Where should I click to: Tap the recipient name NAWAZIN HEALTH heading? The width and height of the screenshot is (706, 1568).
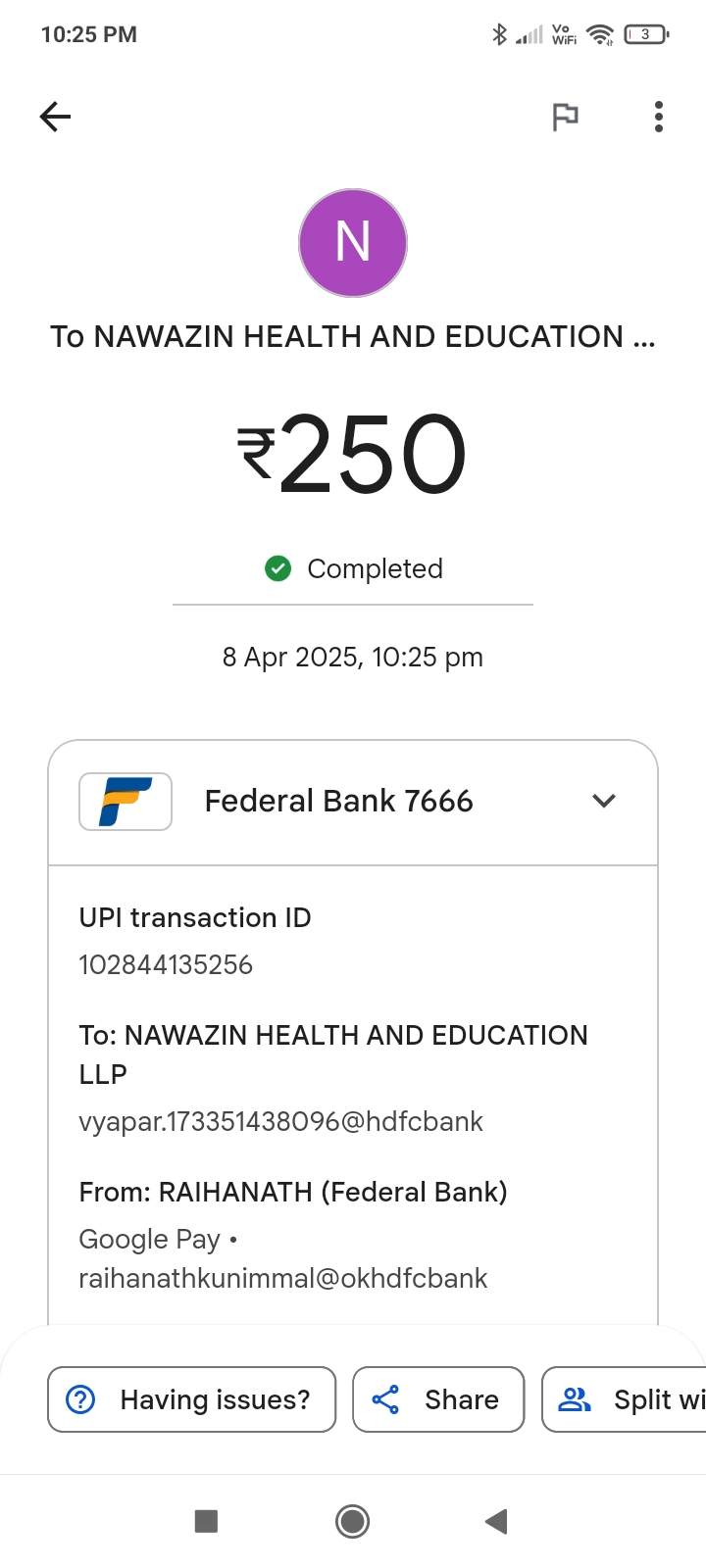(x=353, y=337)
